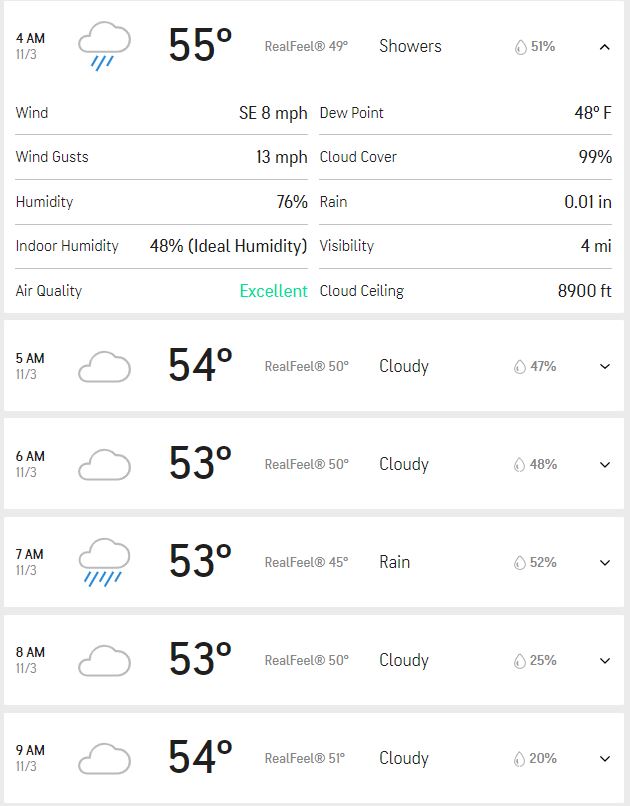Click the raindrop icon beside 20%
This screenshot has height=806, width=630.
(x=520, y=759)
